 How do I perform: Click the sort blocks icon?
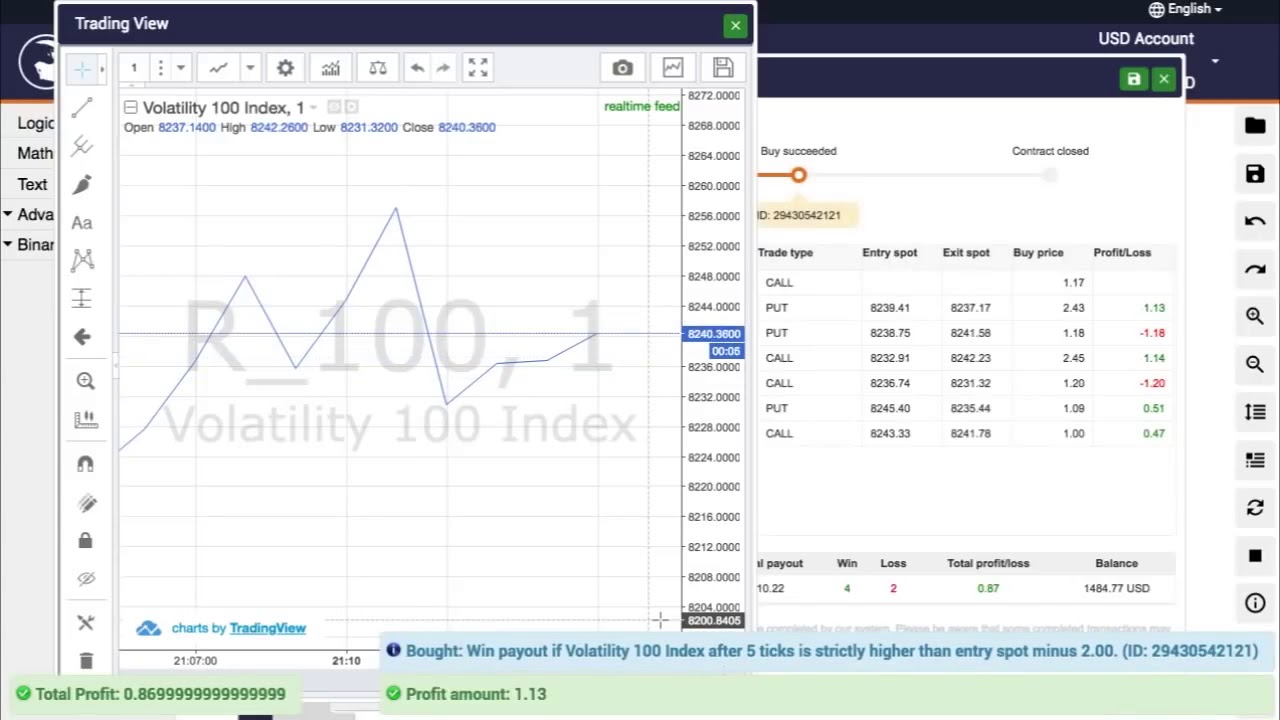(1255, 412)
